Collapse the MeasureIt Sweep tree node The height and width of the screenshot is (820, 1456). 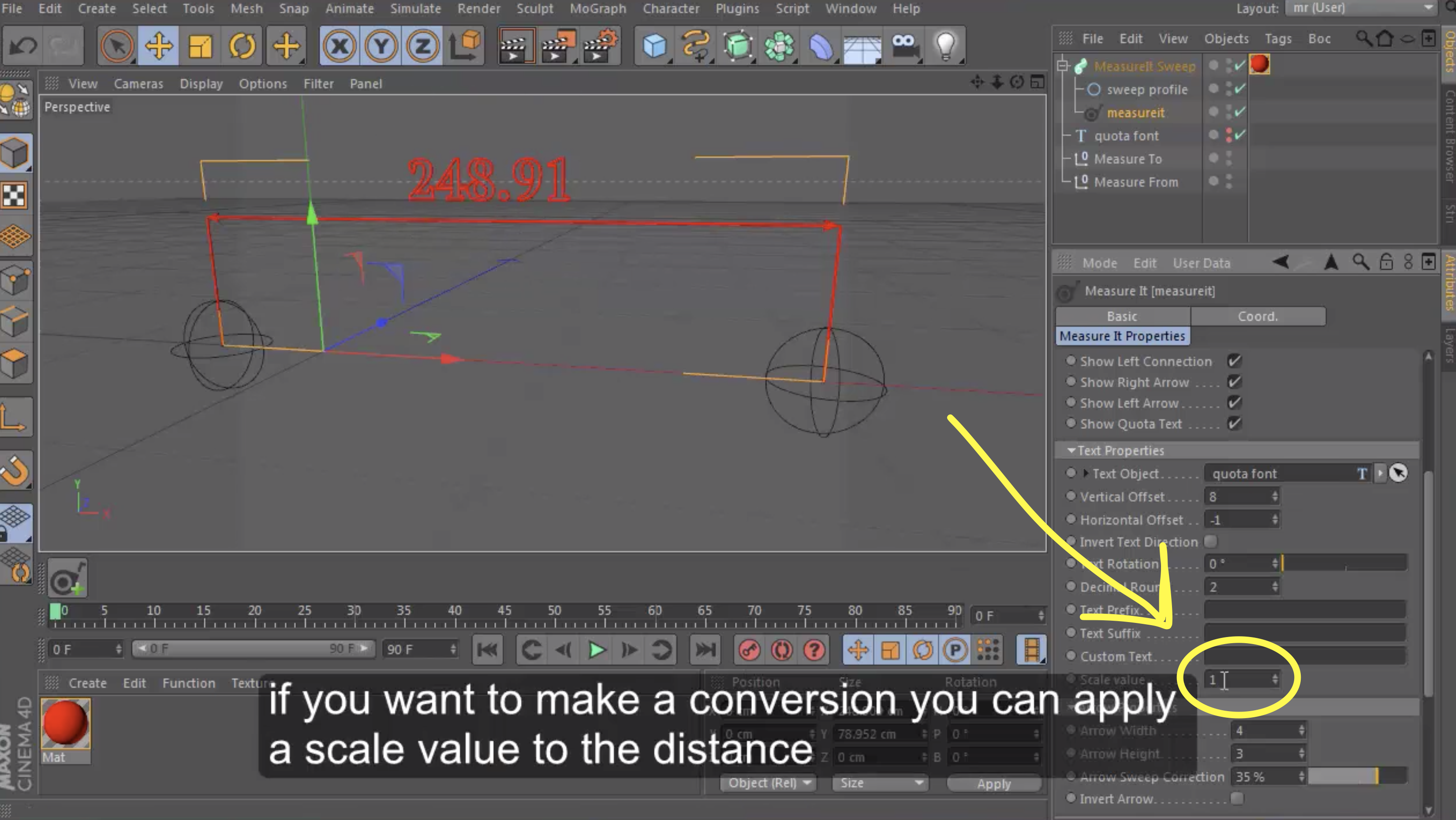click(x=1063, y=66)
